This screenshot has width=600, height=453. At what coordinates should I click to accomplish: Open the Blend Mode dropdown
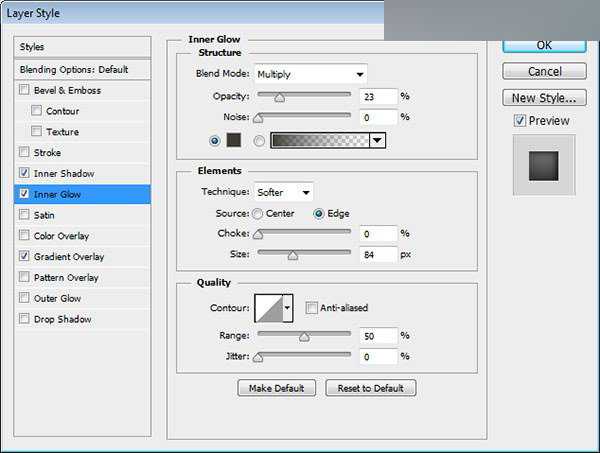click(x=310, y=74)
